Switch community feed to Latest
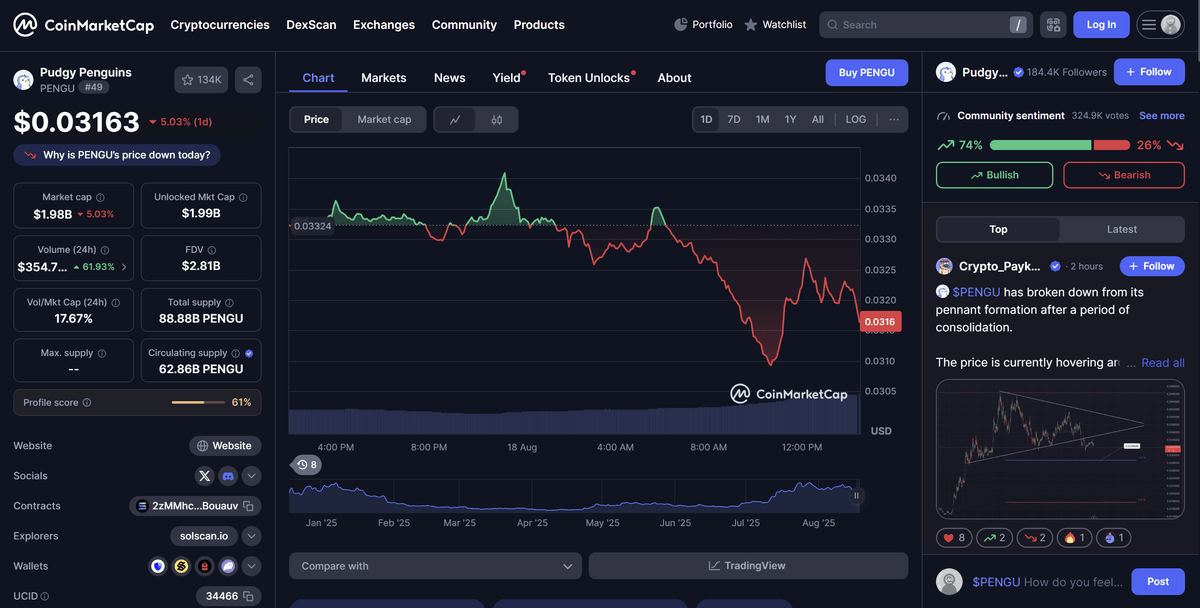 1122,229
